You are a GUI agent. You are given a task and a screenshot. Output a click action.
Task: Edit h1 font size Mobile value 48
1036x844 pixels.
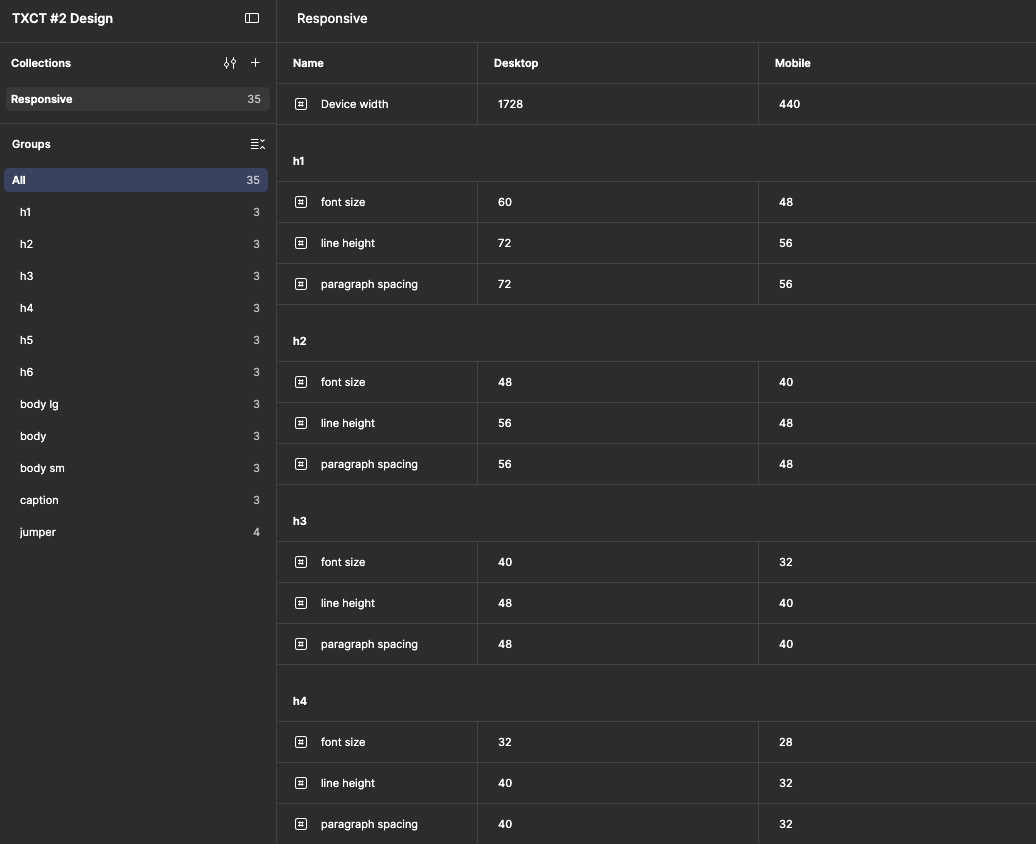(x=897, y=202)
